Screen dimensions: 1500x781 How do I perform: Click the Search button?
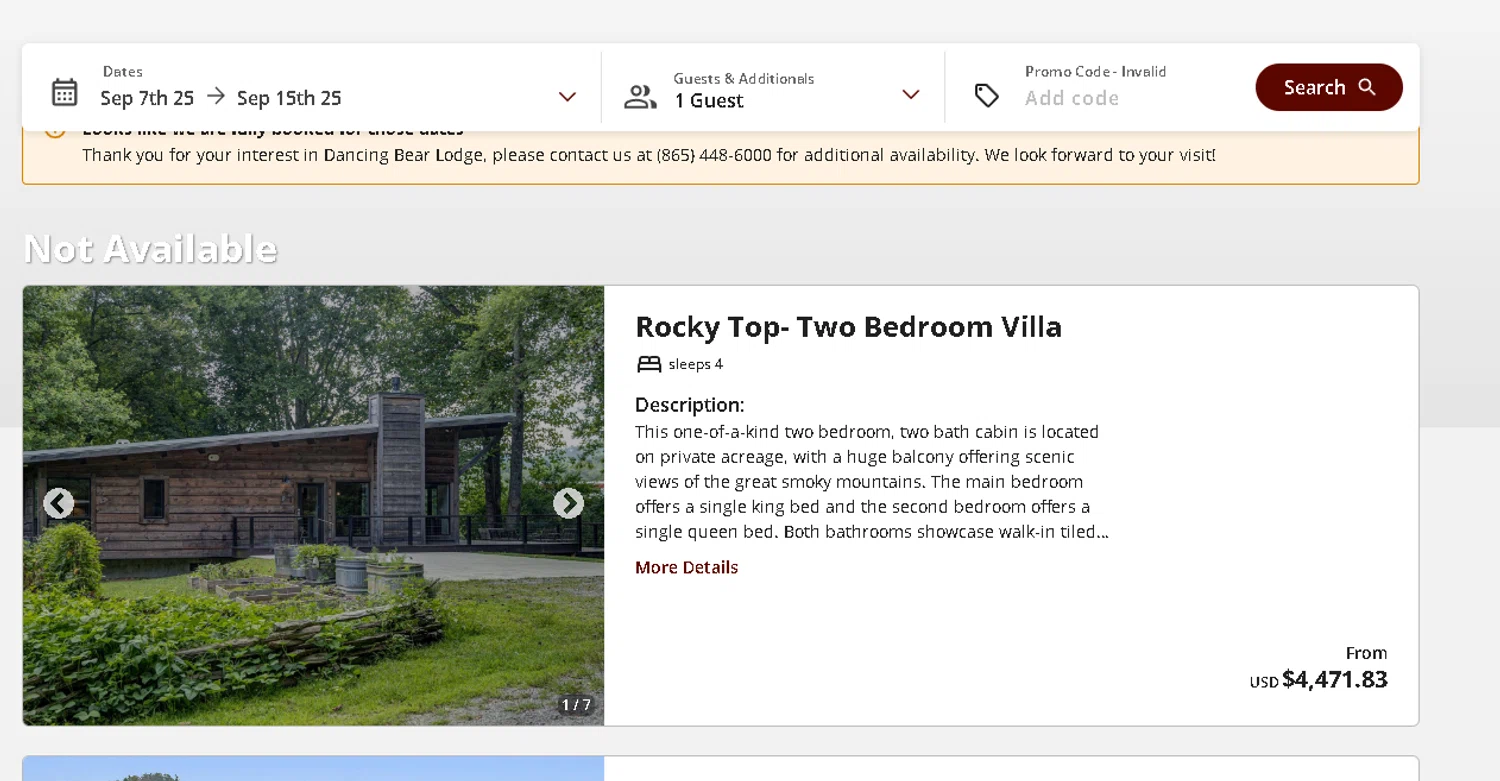[x=1329, y=87]
